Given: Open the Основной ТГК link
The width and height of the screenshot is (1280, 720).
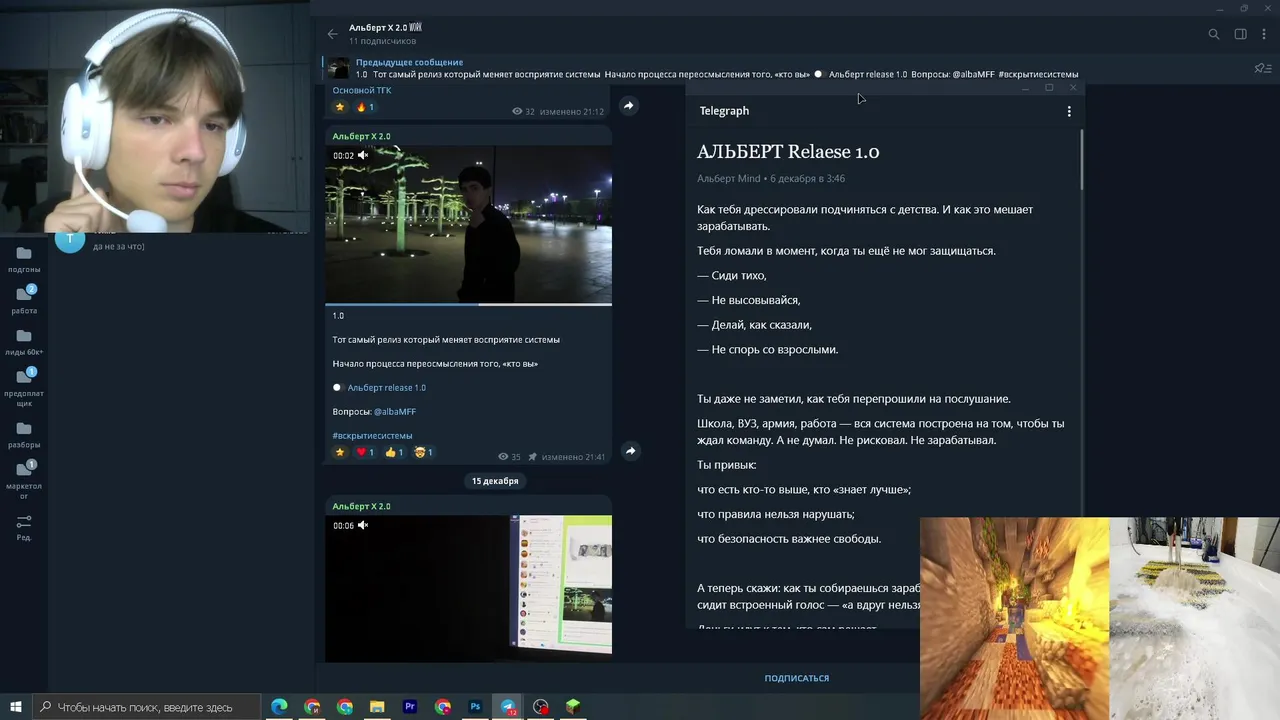Looking at the screenshot, I should (x=362, y=90).
